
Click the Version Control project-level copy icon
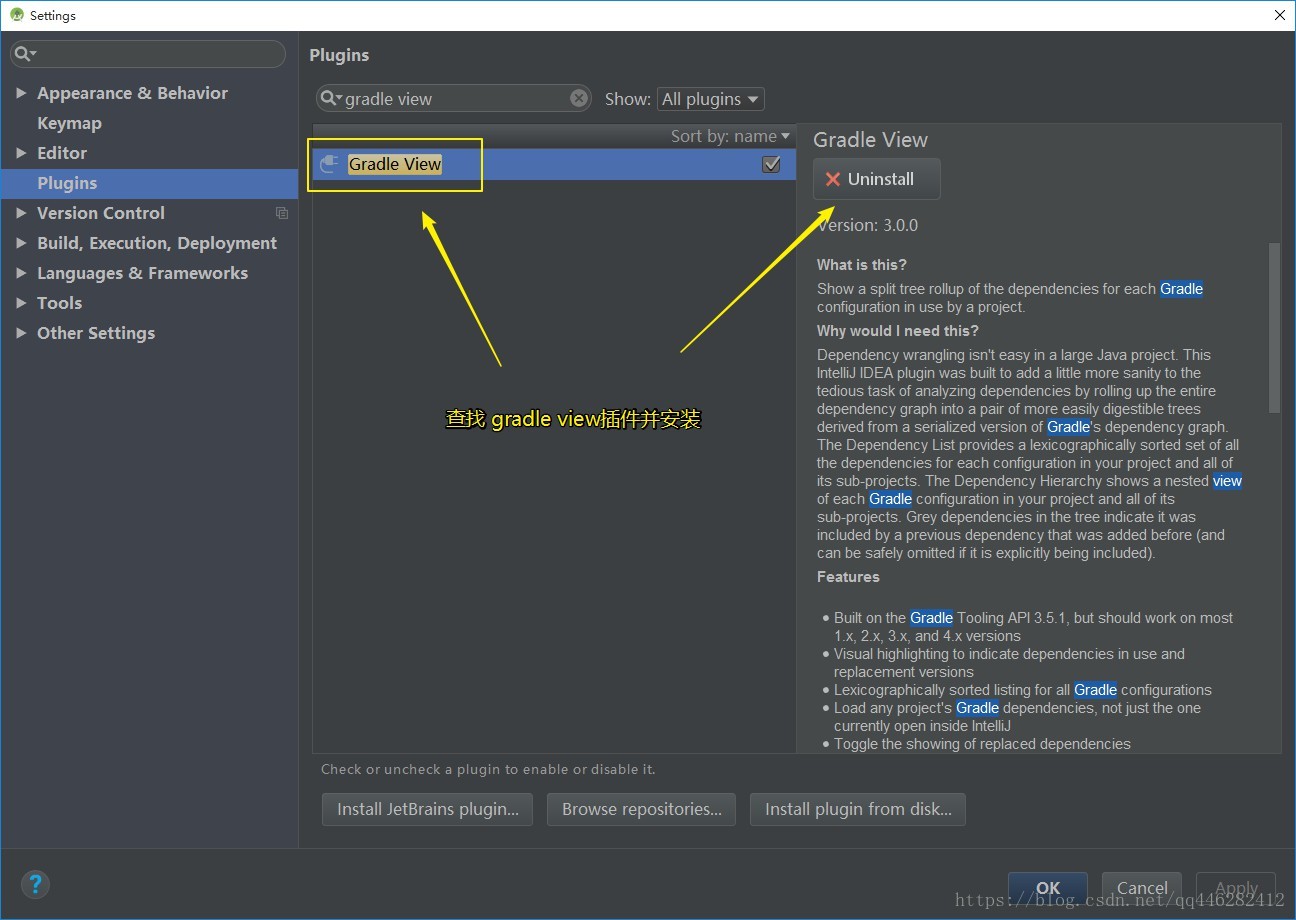[x=282, y=213]
